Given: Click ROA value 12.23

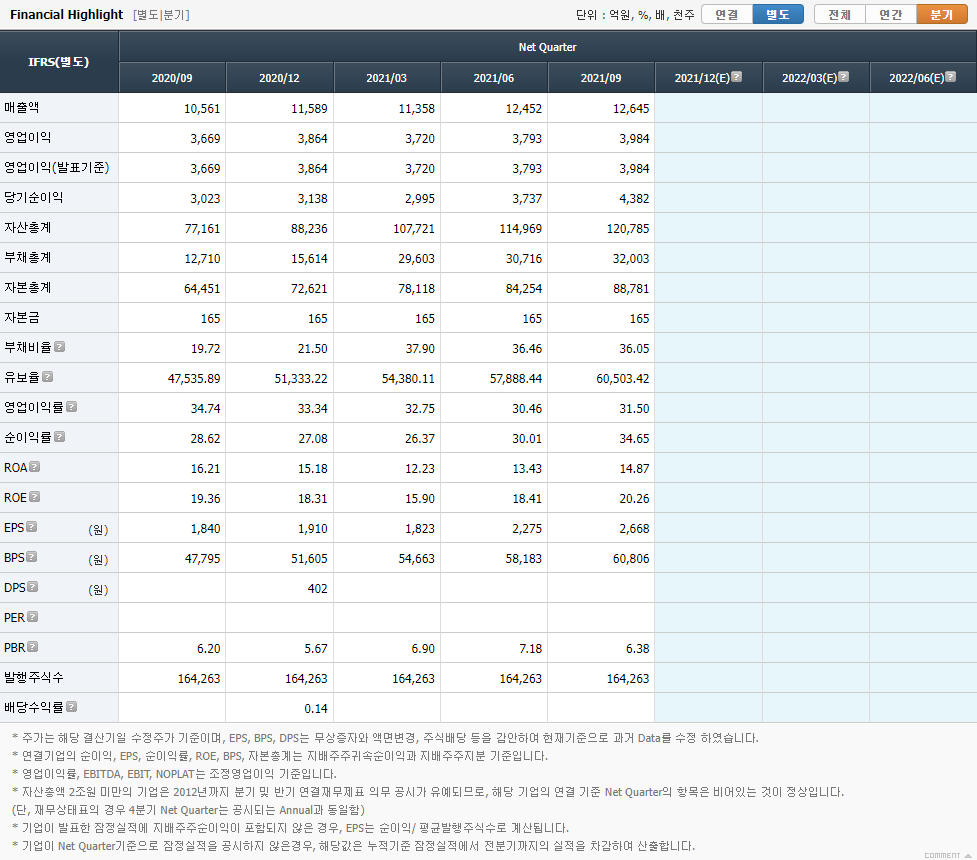Looking at the screenshot, I should [x=420, y=468].
